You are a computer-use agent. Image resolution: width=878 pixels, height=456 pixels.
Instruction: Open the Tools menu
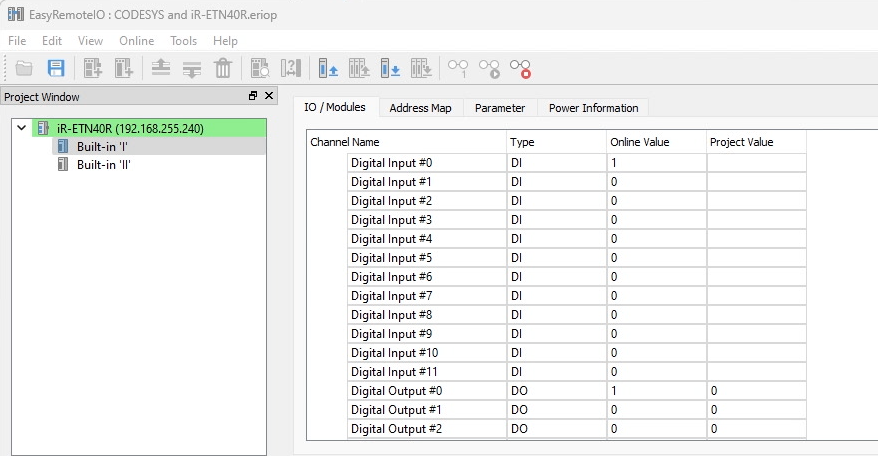tap(184, 41)
